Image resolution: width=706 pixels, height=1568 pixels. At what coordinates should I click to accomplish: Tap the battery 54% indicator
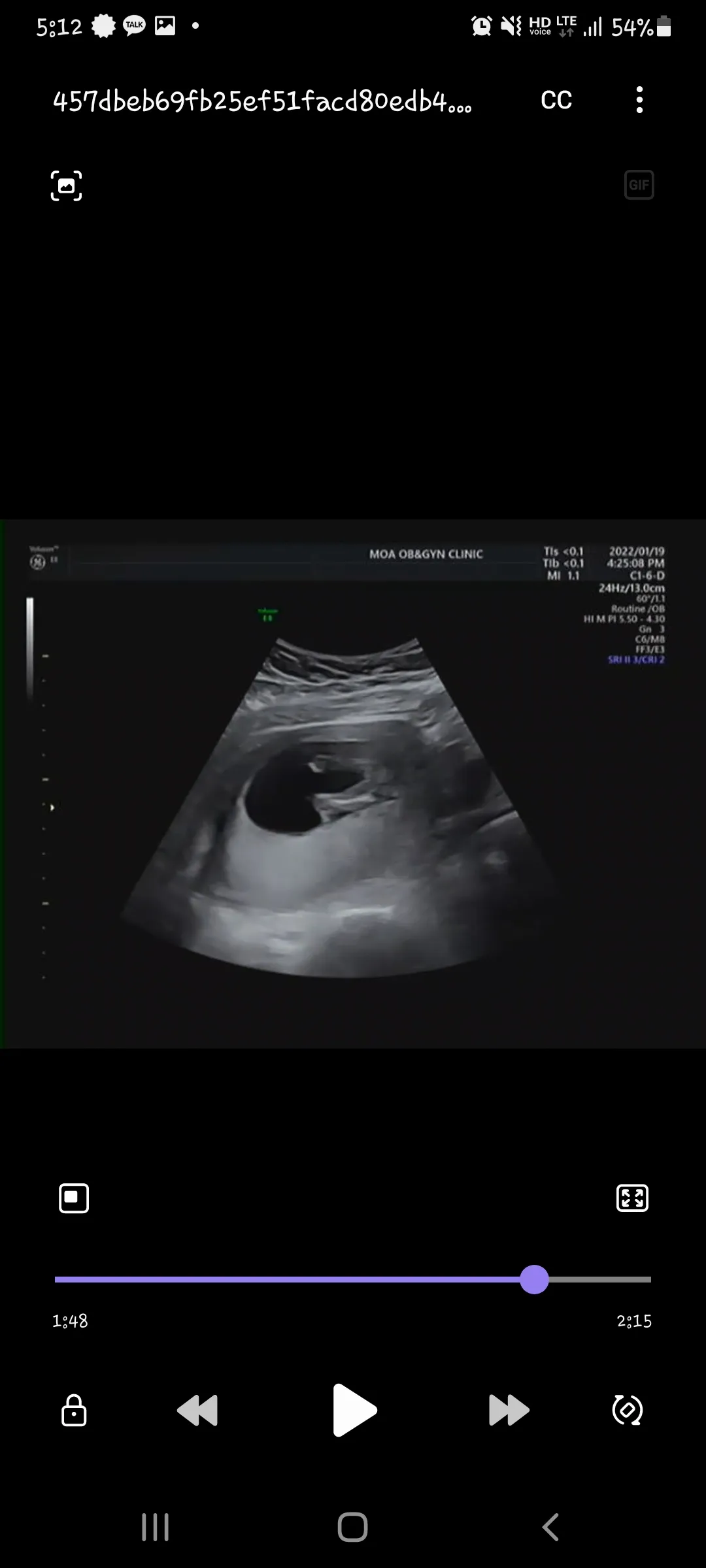click(x=641, y=27)
